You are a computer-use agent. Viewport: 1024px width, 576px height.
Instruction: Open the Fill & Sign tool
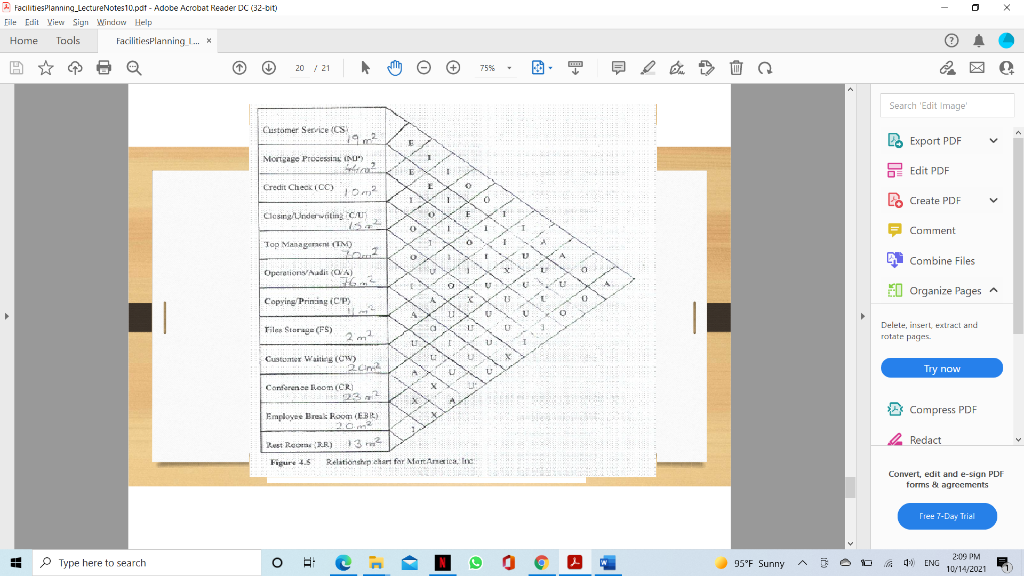click(676, 67)
